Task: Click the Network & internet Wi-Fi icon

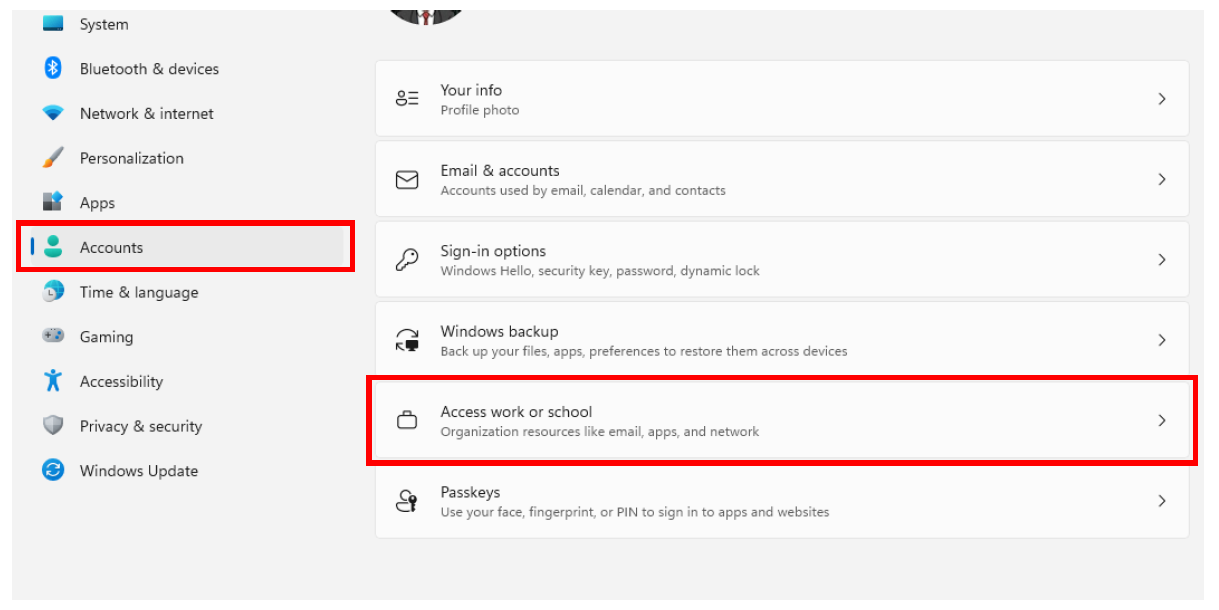Action: (x=53, y=114)
